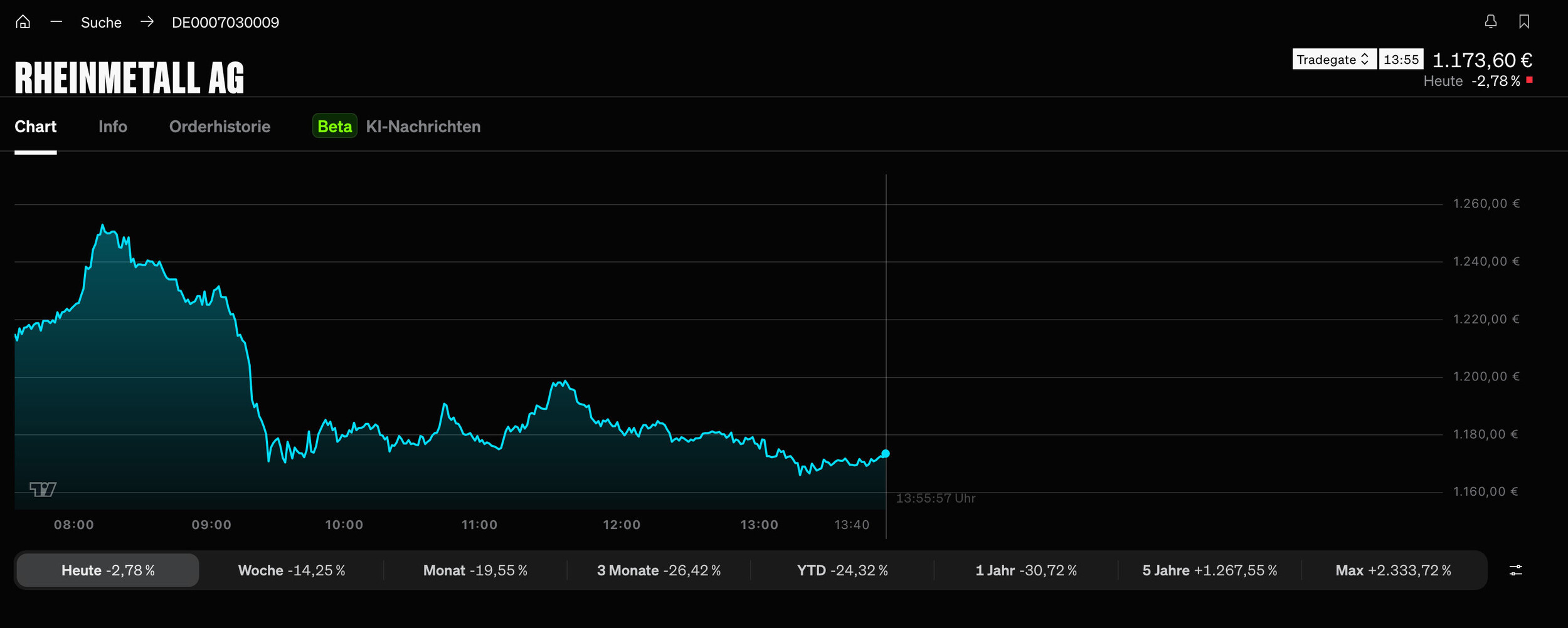Open the price alert bell icon

click(1491, 22)
